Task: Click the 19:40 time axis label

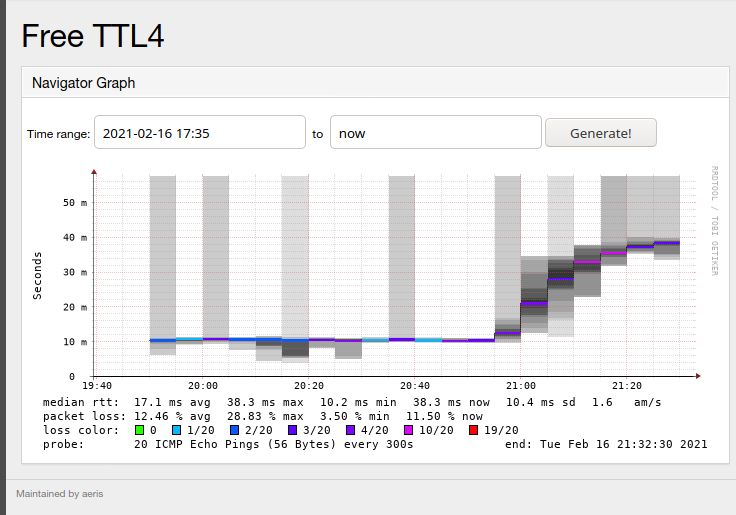Action: [97, 386]
